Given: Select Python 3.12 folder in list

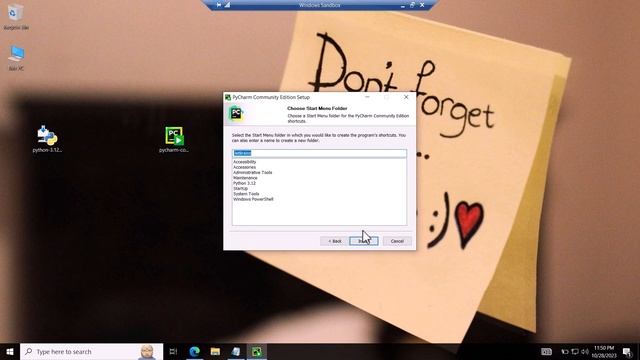Looking at the screenshot, I should click(244, 183).
